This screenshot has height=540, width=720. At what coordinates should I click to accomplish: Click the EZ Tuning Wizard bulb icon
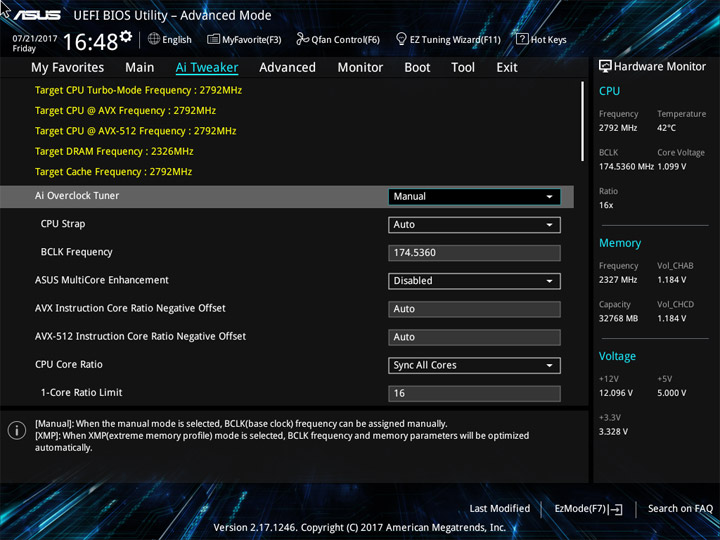coord(401,39)
